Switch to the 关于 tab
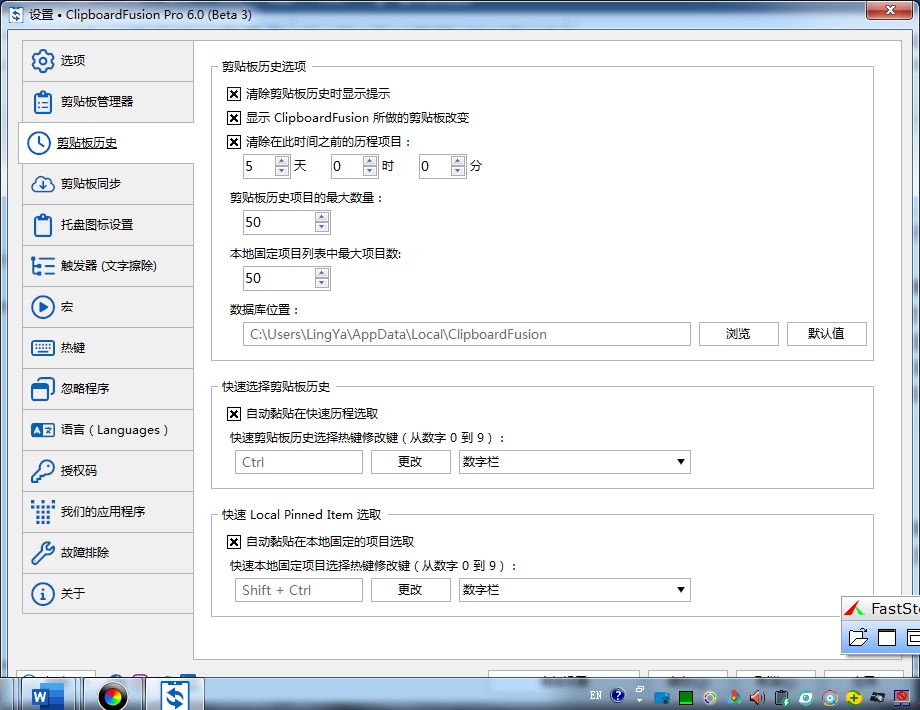This screenshot has width=920, height=710. (x=108, y=594)
